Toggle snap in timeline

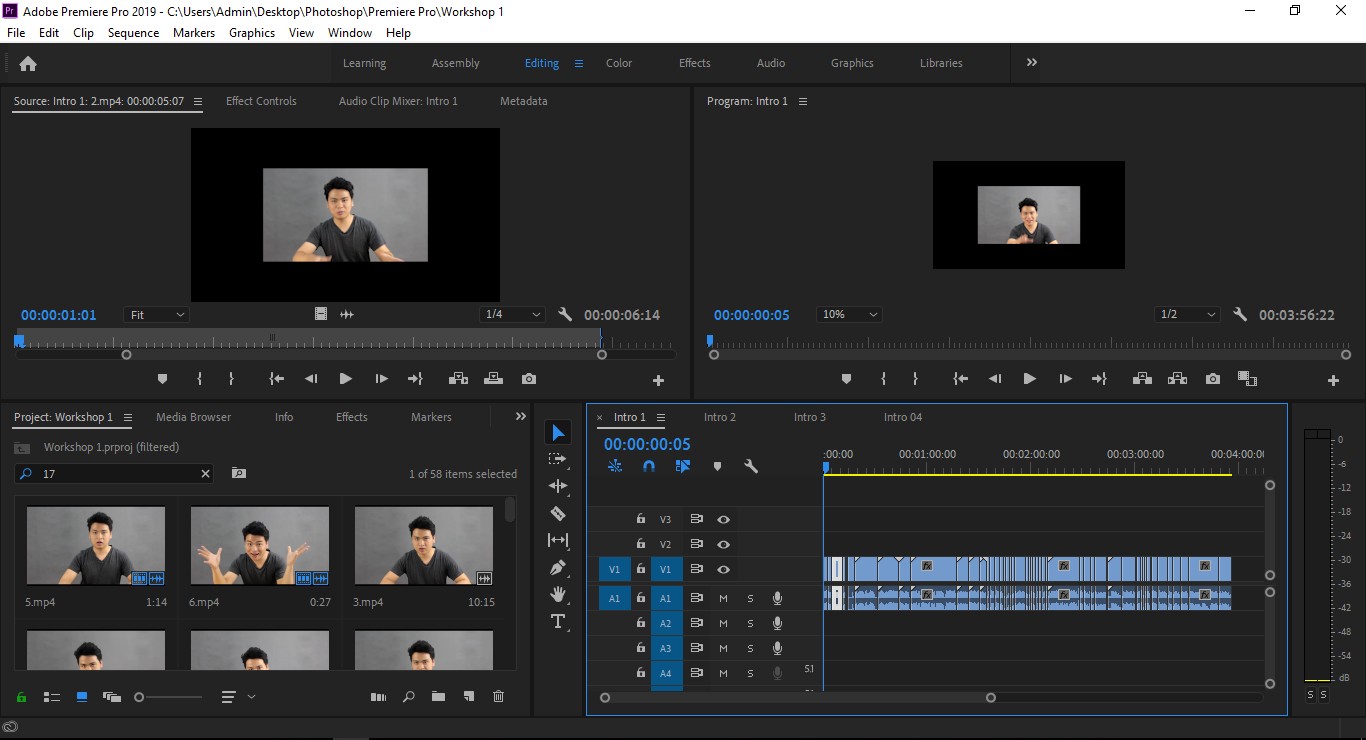649,466
